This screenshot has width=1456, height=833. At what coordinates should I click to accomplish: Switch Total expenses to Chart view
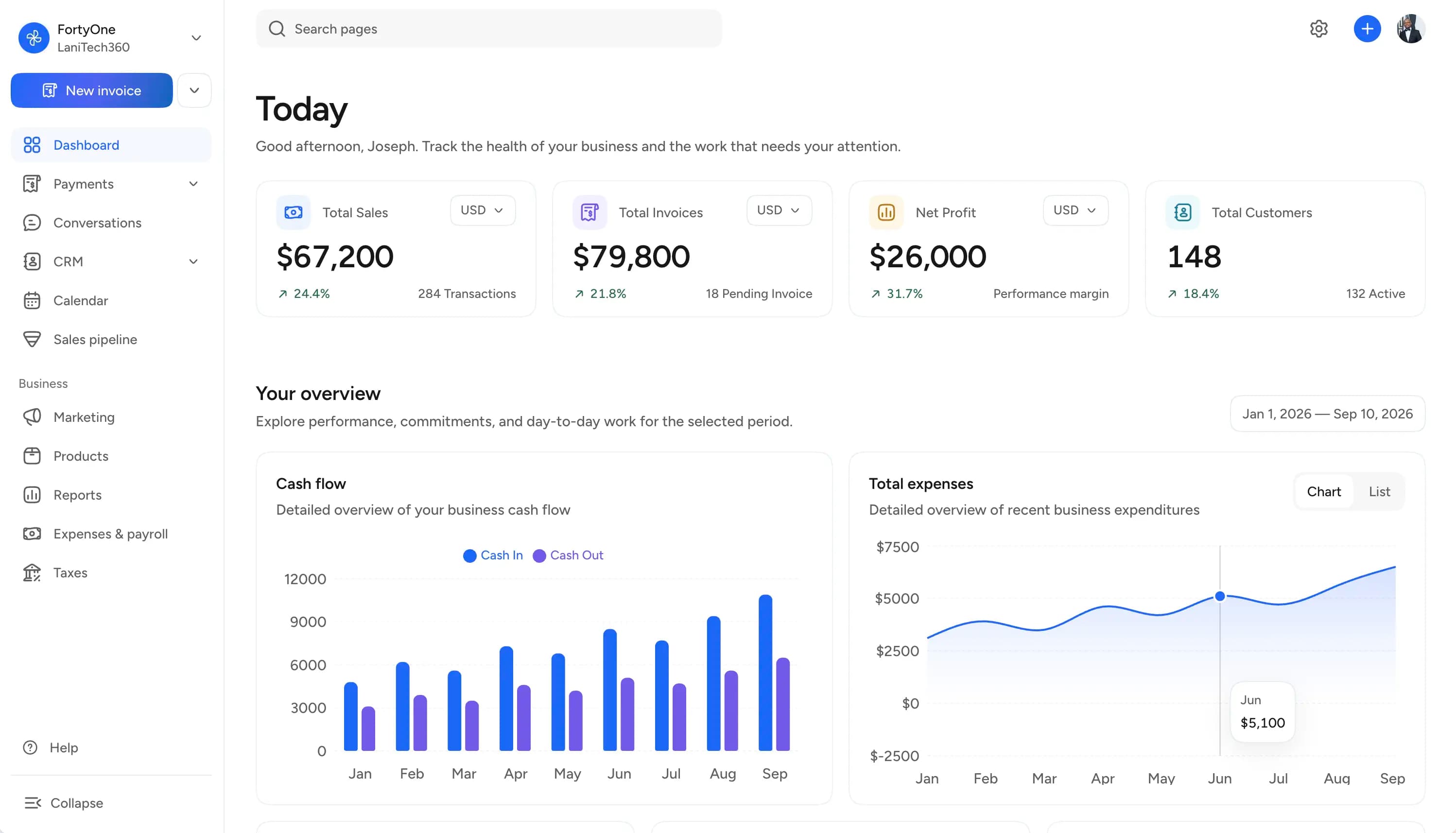[1323, 491]
